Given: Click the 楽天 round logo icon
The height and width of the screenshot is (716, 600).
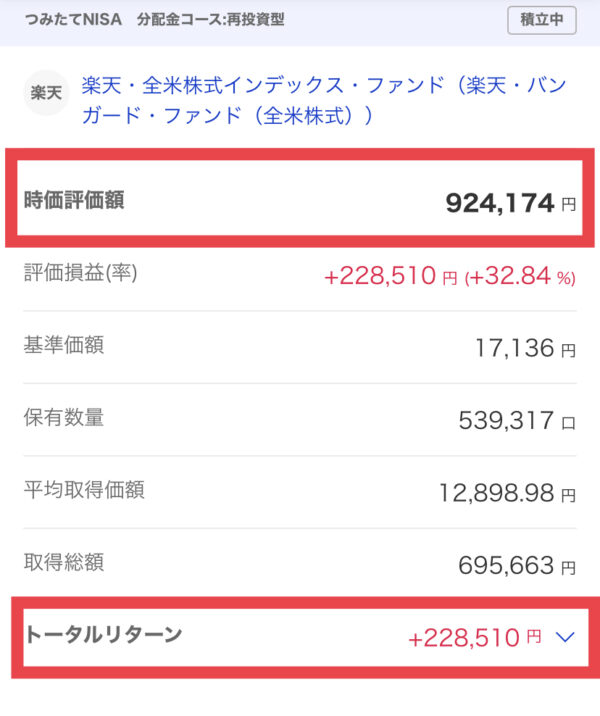Looking at the screenshot, I should coord(46,93).
